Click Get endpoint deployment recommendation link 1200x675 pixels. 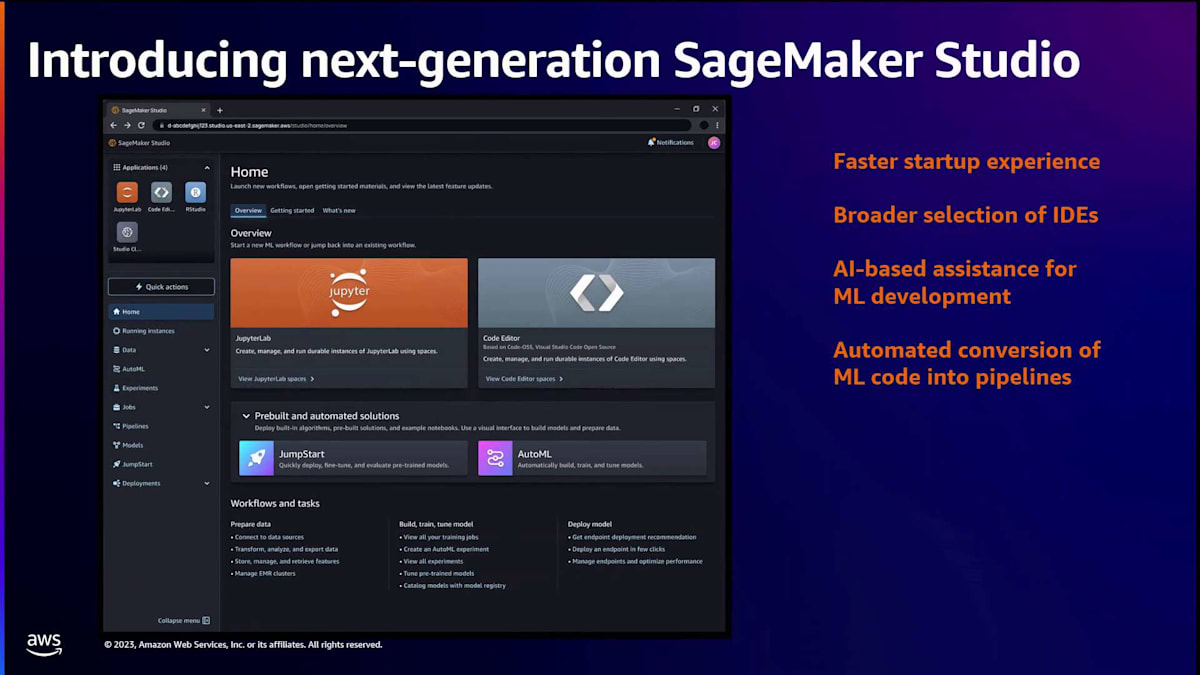coord(632,537)
